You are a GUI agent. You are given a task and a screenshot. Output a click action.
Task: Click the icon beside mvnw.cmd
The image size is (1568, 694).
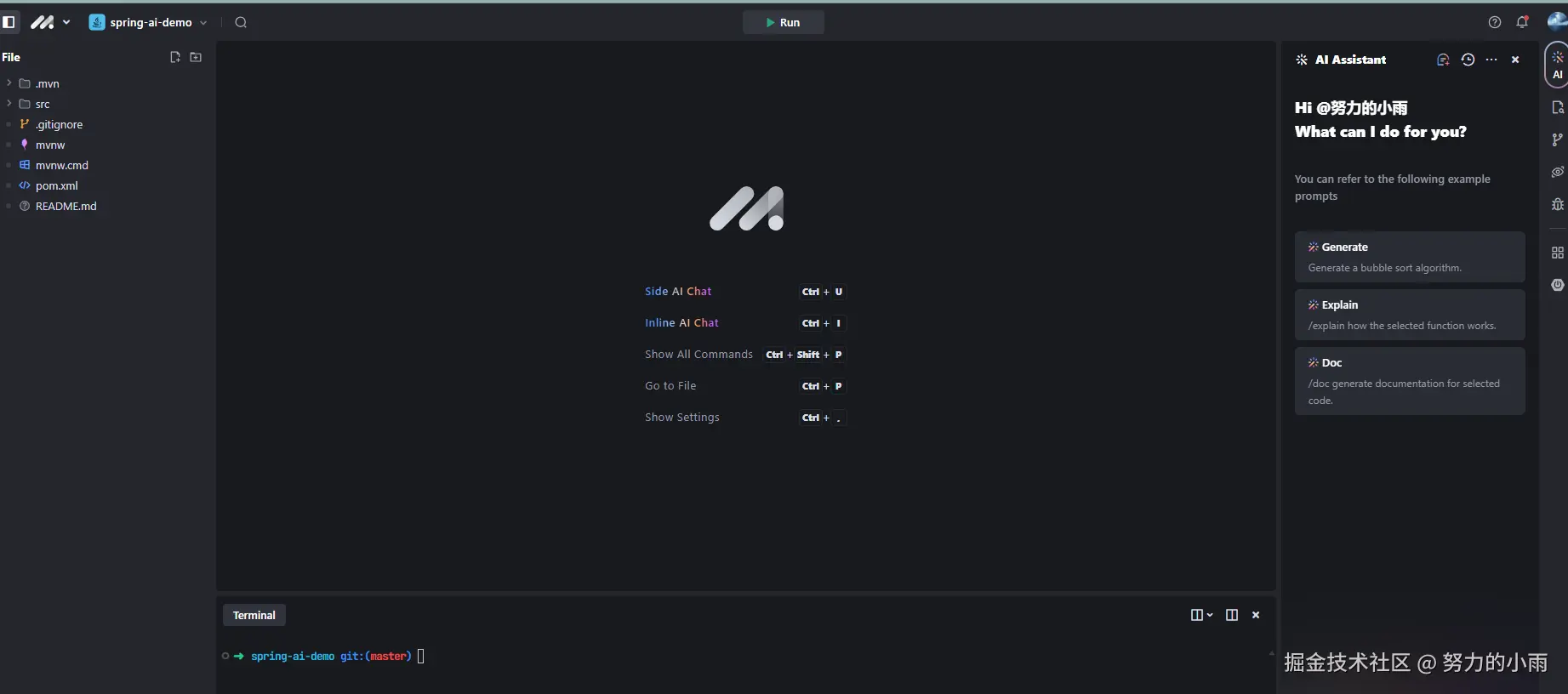(x=25, y=165)
